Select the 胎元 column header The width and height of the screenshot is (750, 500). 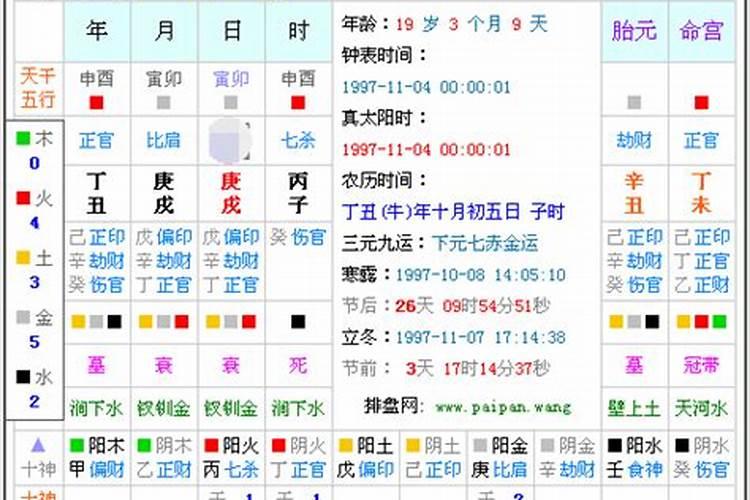pyautogui.click(x=634, y=31)
